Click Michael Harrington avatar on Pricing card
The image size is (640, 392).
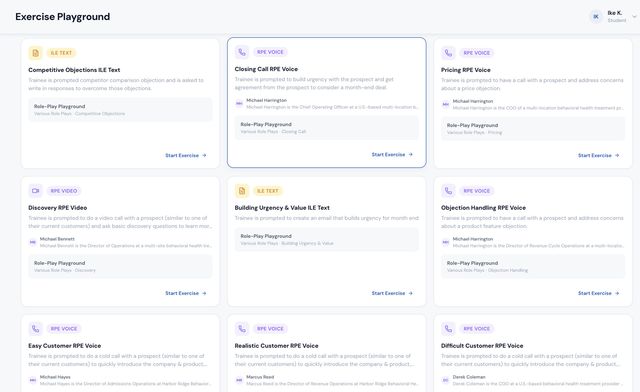[446, 105]
